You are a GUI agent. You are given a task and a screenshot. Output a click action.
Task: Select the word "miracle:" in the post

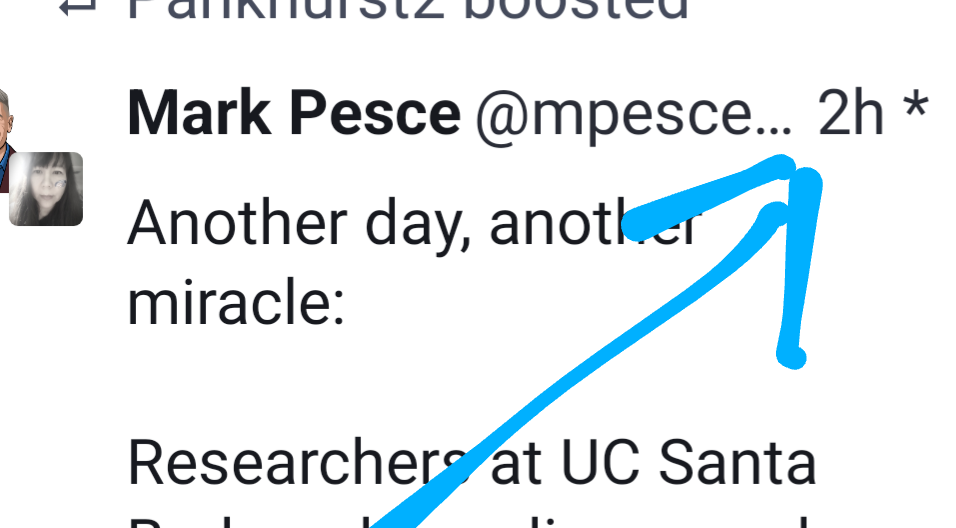coord(235,302)
